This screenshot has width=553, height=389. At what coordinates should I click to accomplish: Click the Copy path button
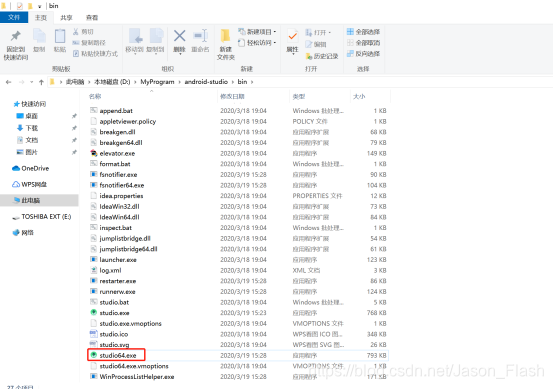pyautogui.click(x=89, y=43)
